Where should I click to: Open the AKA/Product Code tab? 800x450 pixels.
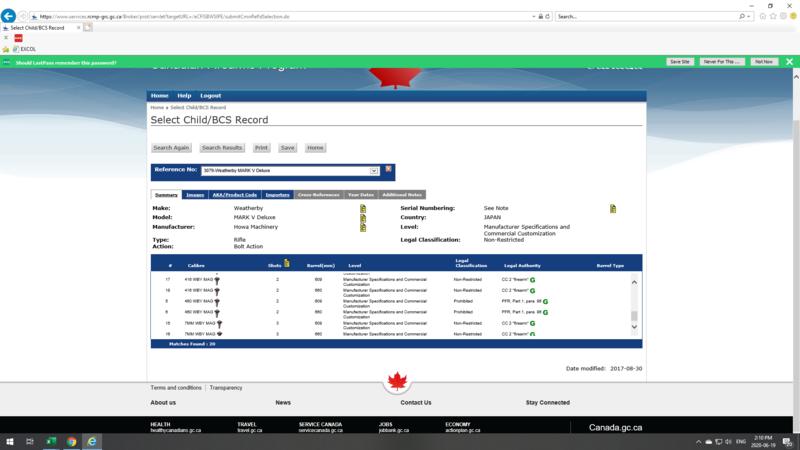pyautogui.click(x=235, y=195)
